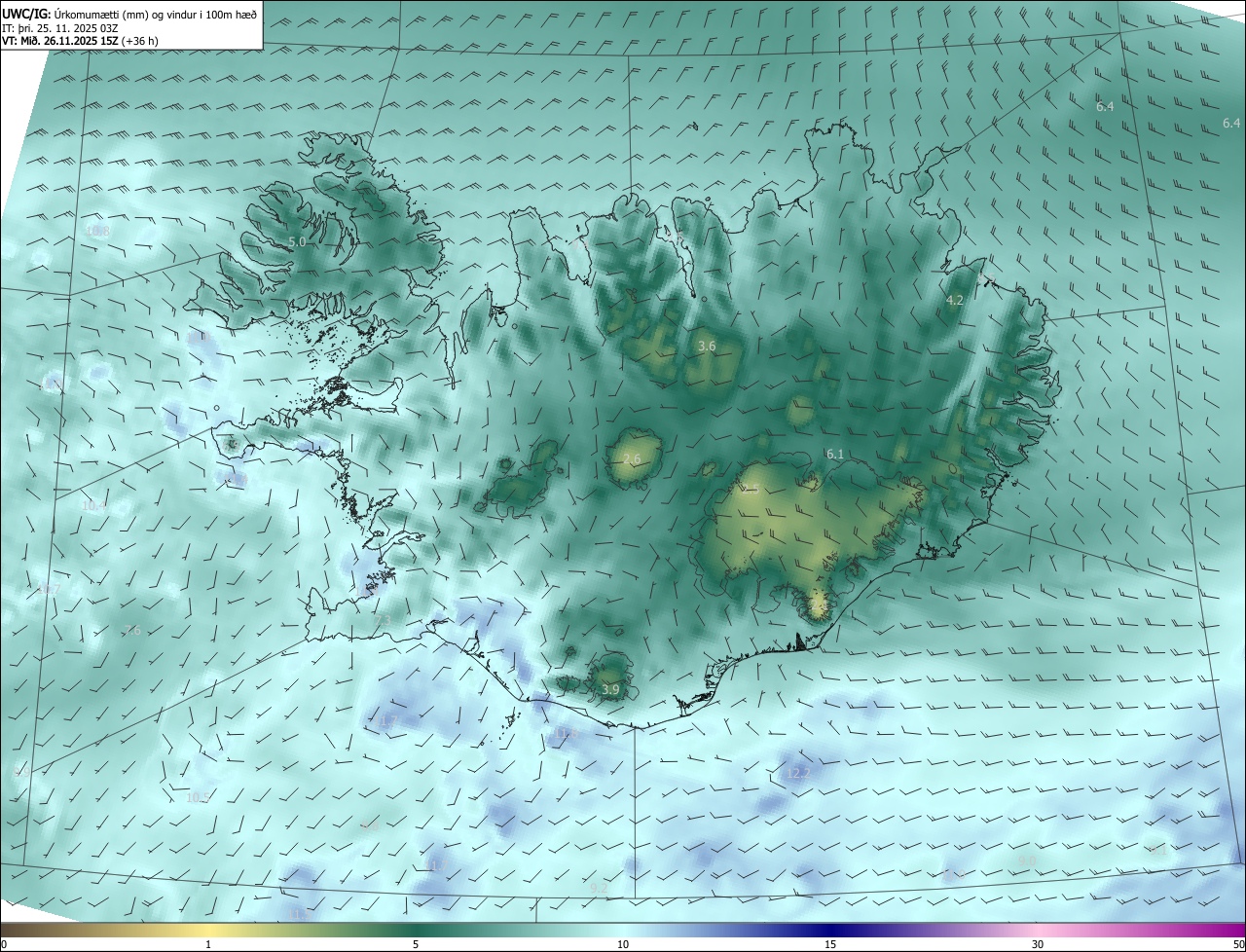Click the '1' tick label on the color scale
This screenshot has height=952, width=1246.
pos(208,945)
